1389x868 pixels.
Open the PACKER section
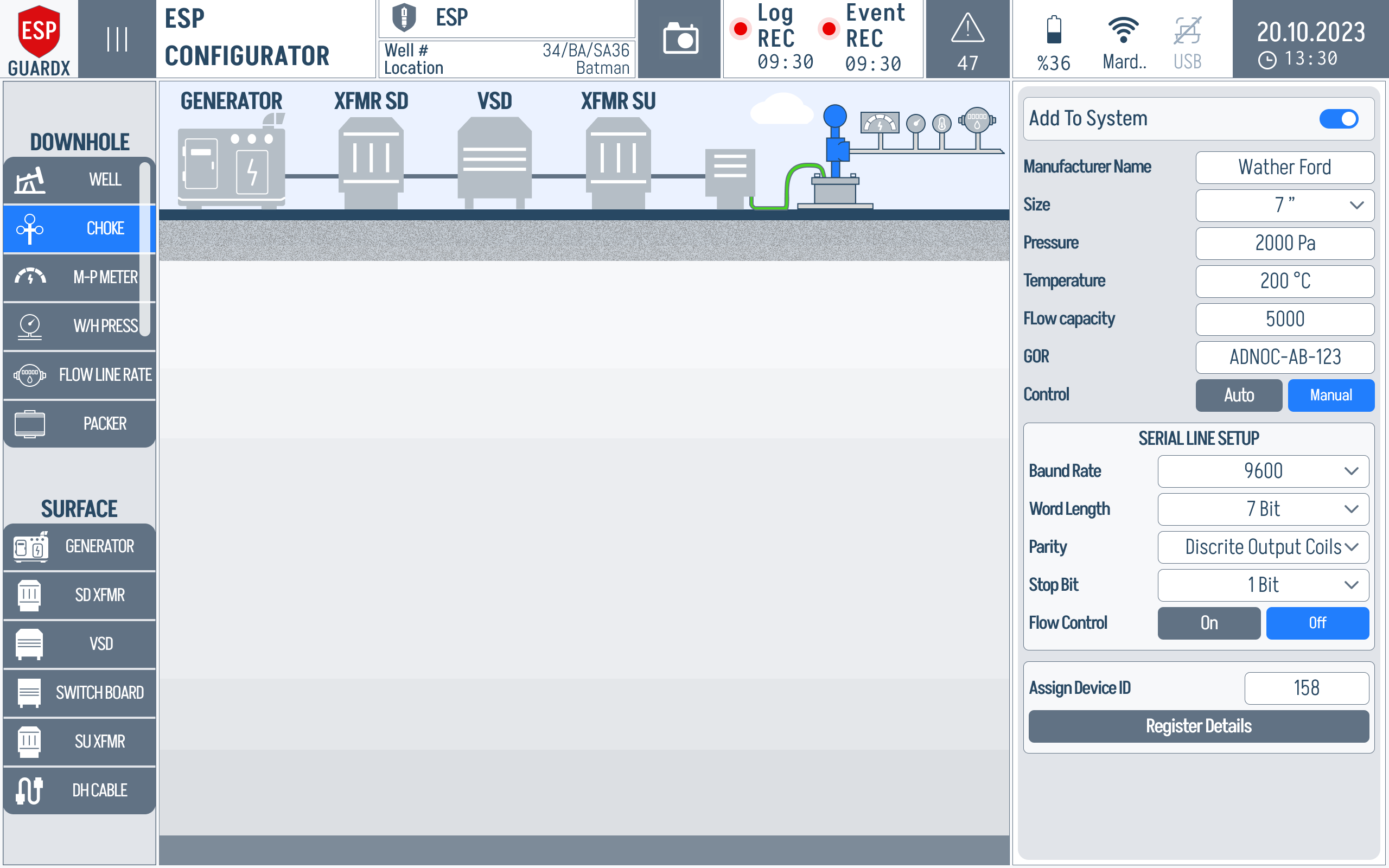tap(79, 424)
